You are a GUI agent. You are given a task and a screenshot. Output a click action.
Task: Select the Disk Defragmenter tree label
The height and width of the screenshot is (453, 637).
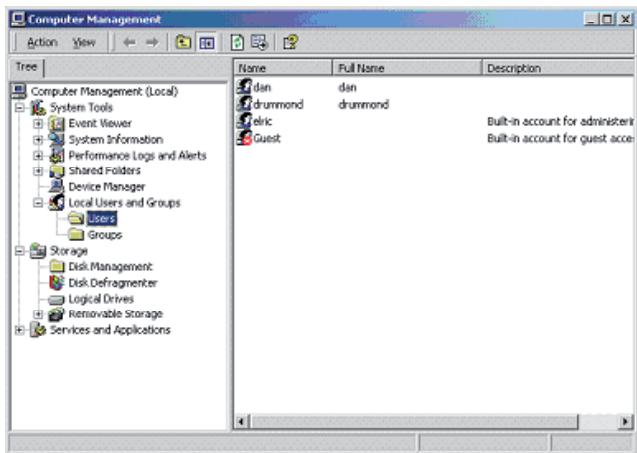click(x=113, y=283)
